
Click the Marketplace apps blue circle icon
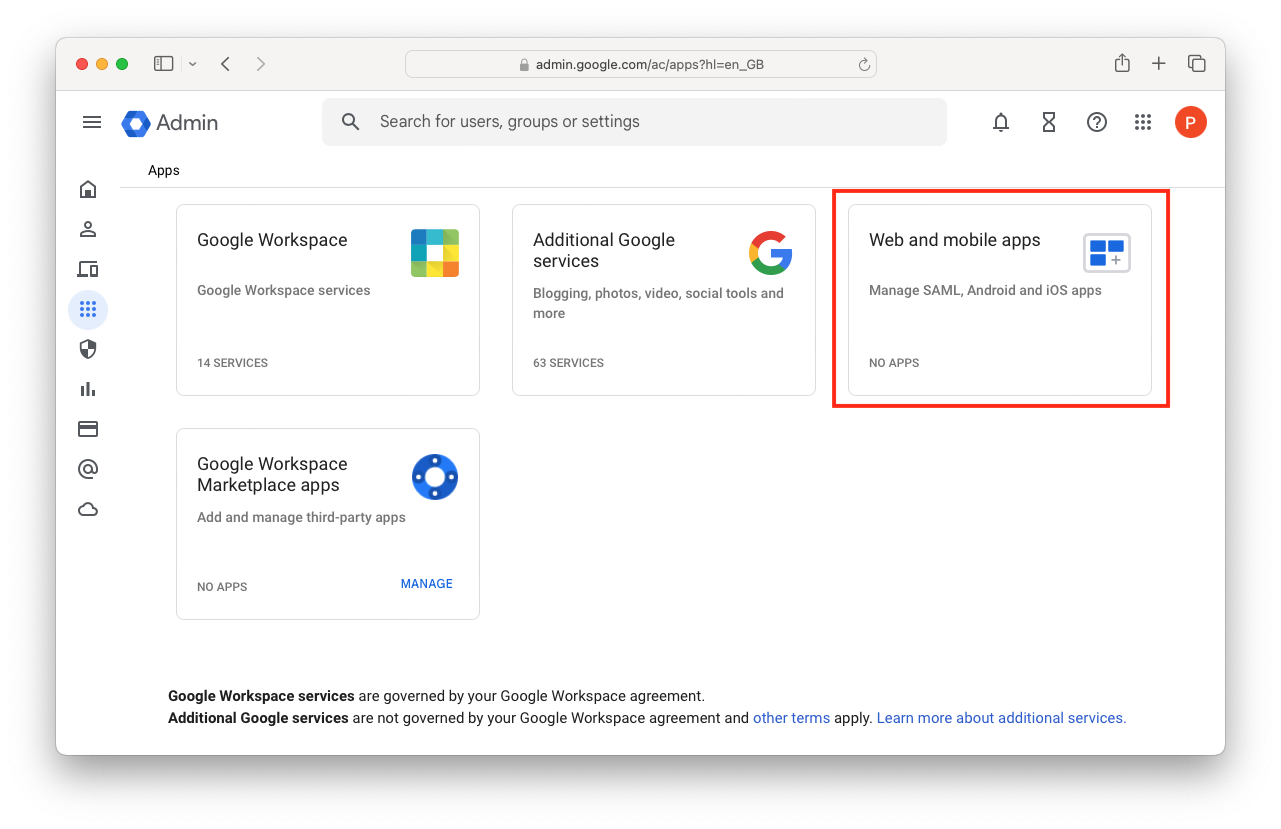[x=435, y=477]
